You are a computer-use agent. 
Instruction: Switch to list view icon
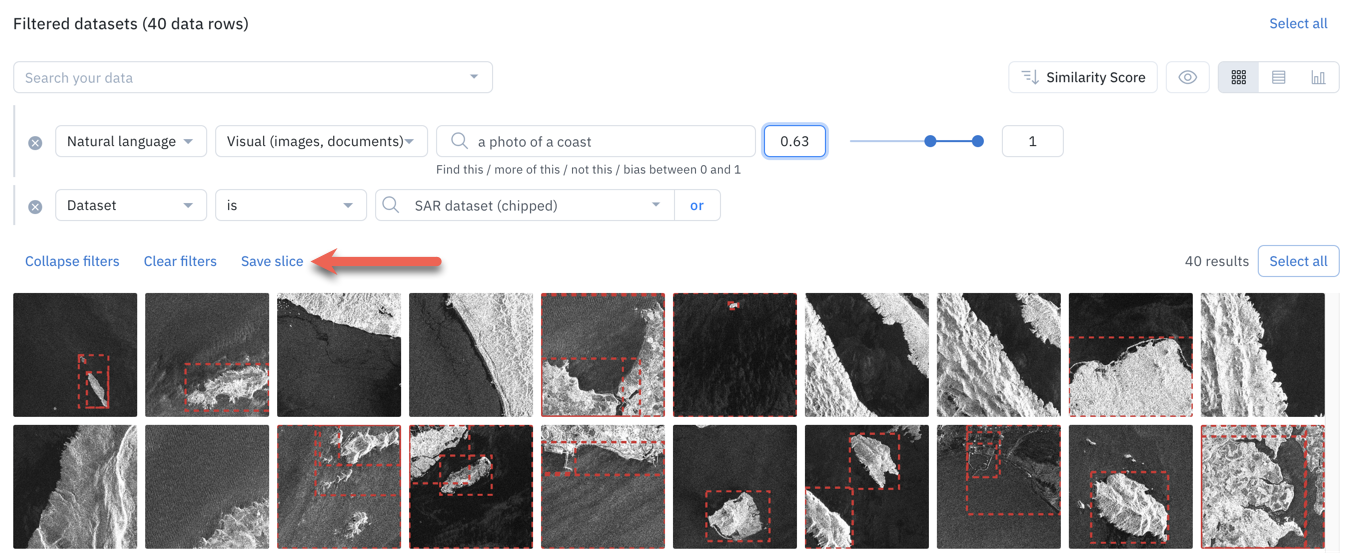coord(1278,77)
